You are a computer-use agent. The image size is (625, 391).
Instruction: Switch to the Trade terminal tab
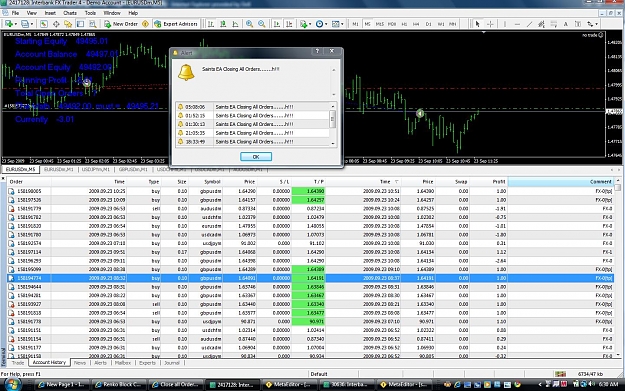click(18, 363)
